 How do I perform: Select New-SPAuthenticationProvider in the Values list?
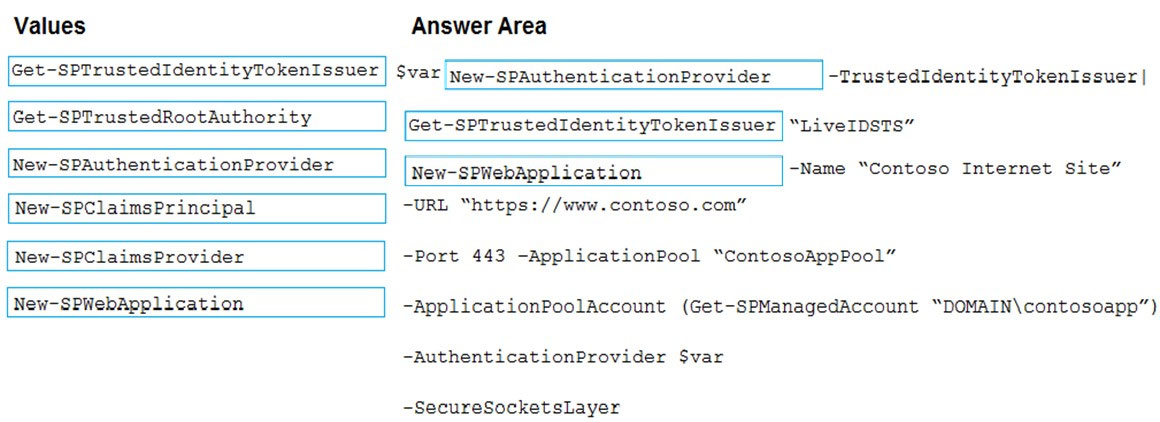(197, 164)
